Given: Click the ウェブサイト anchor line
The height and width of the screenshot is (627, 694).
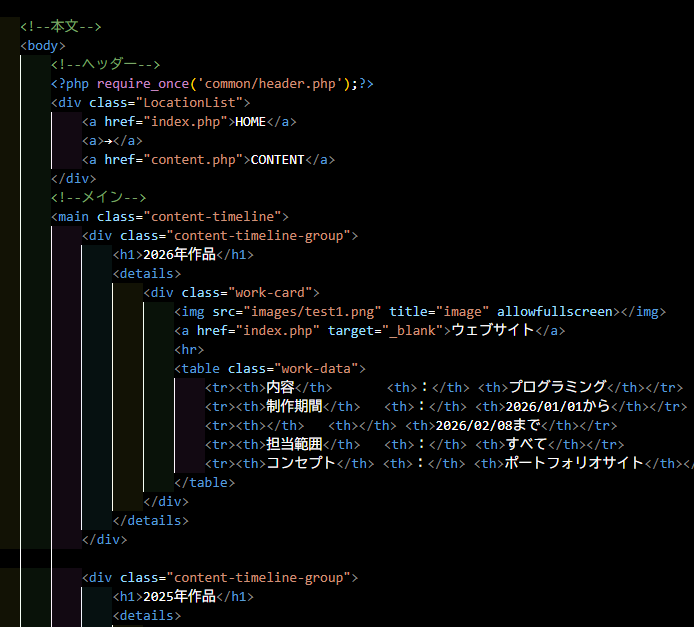Looking at the screenshot, I should tap(370, 331).
